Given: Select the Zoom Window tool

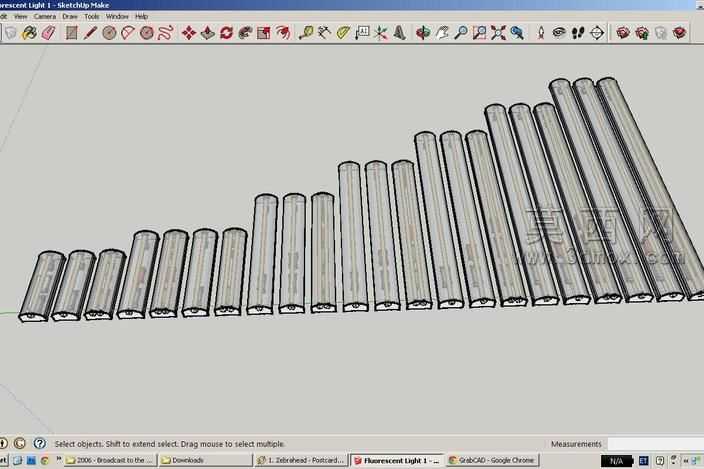Looking at the screenshot, I should [480, 33].
